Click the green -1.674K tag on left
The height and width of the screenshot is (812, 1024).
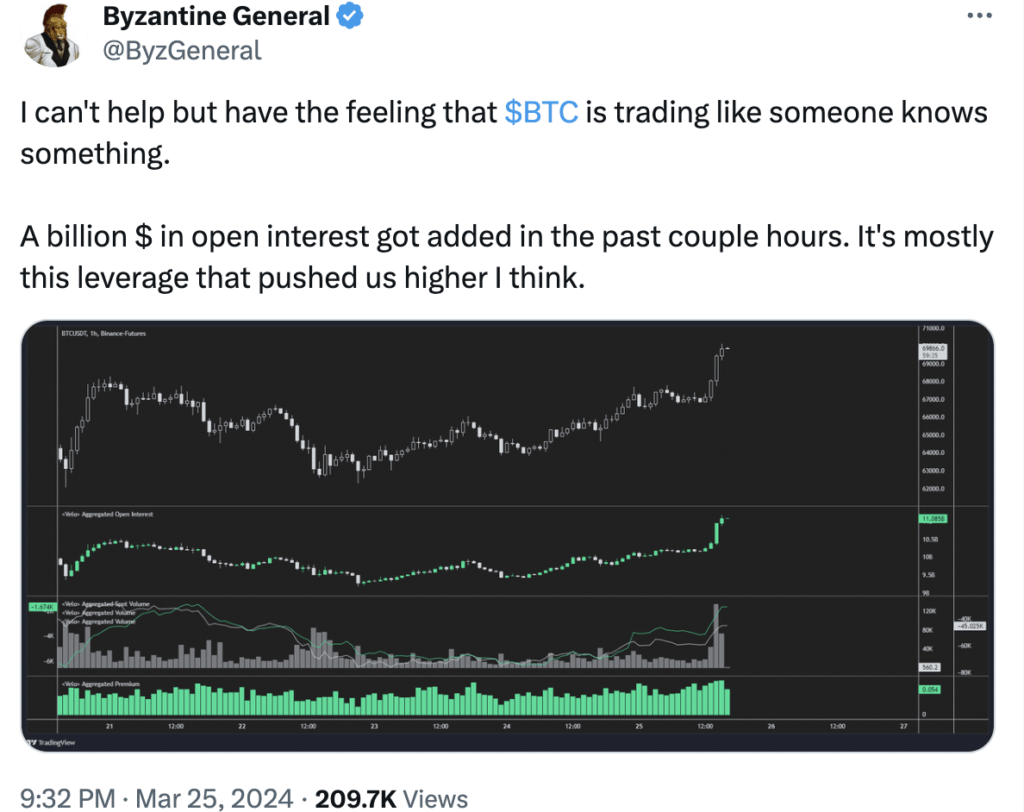pyautogui.click(x=41, y=606)
